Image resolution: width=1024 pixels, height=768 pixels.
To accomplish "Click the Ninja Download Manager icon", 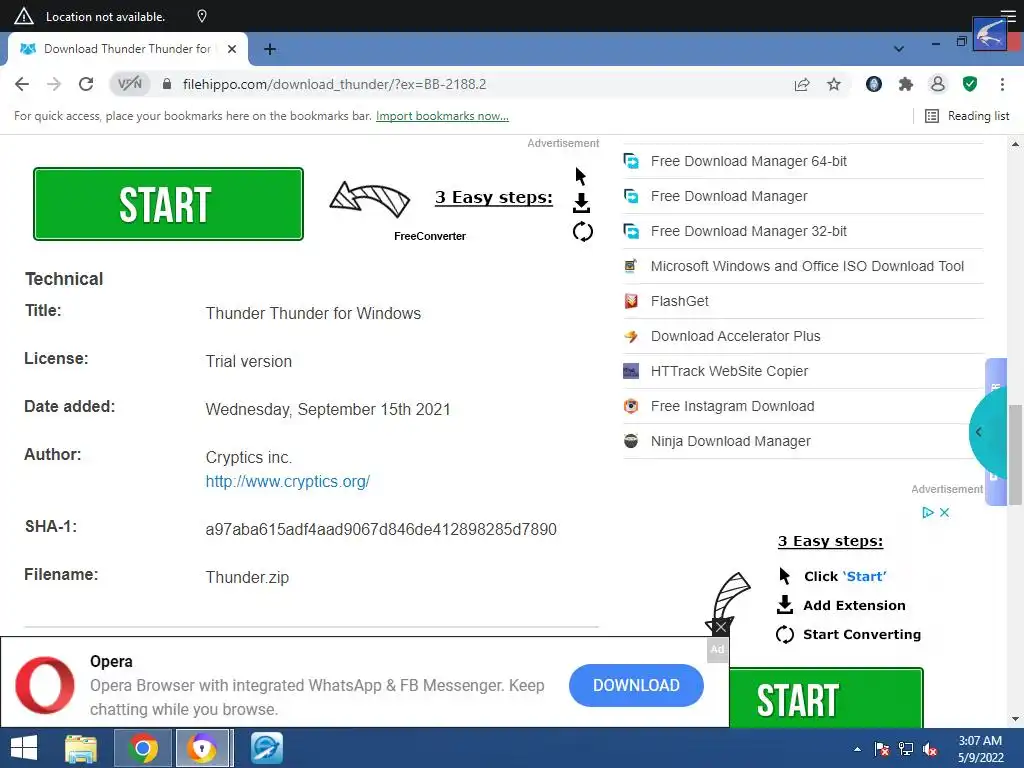I will pos(631,441).
